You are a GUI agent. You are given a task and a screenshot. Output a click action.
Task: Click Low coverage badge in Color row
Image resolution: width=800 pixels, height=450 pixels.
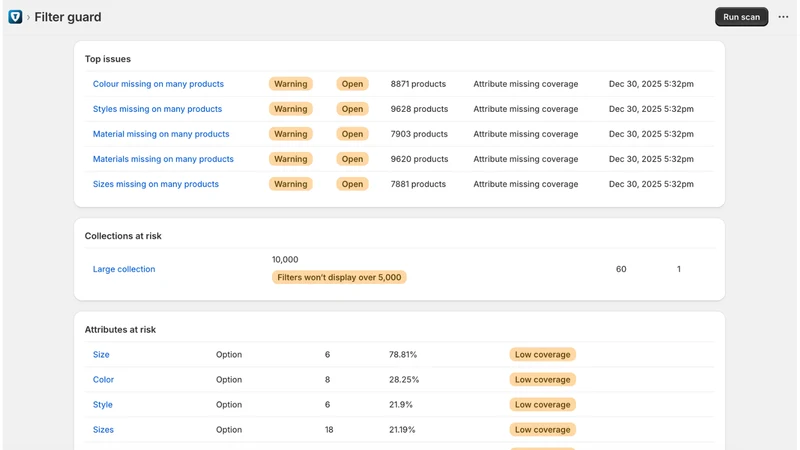[542, 380]
